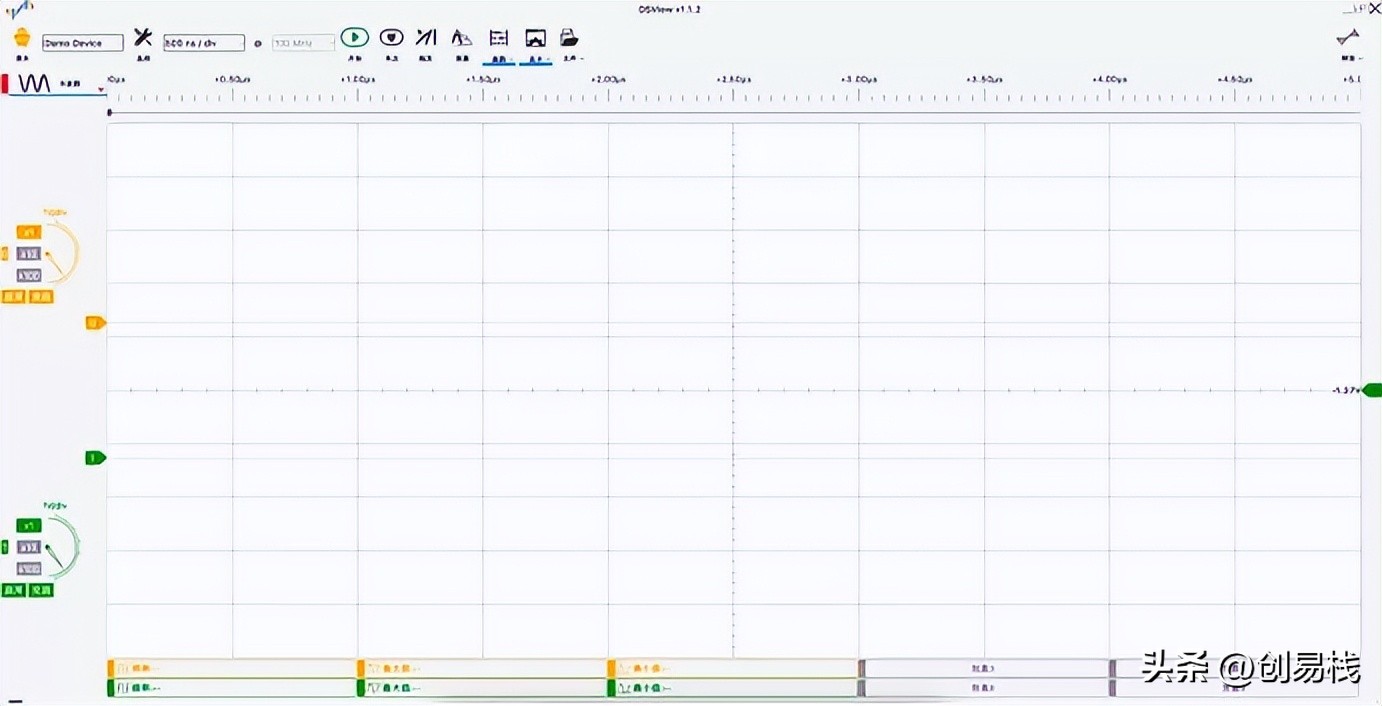1382x706 pixels.
Task: Open the Demo Device selector
Action: (x=82, y=43)
